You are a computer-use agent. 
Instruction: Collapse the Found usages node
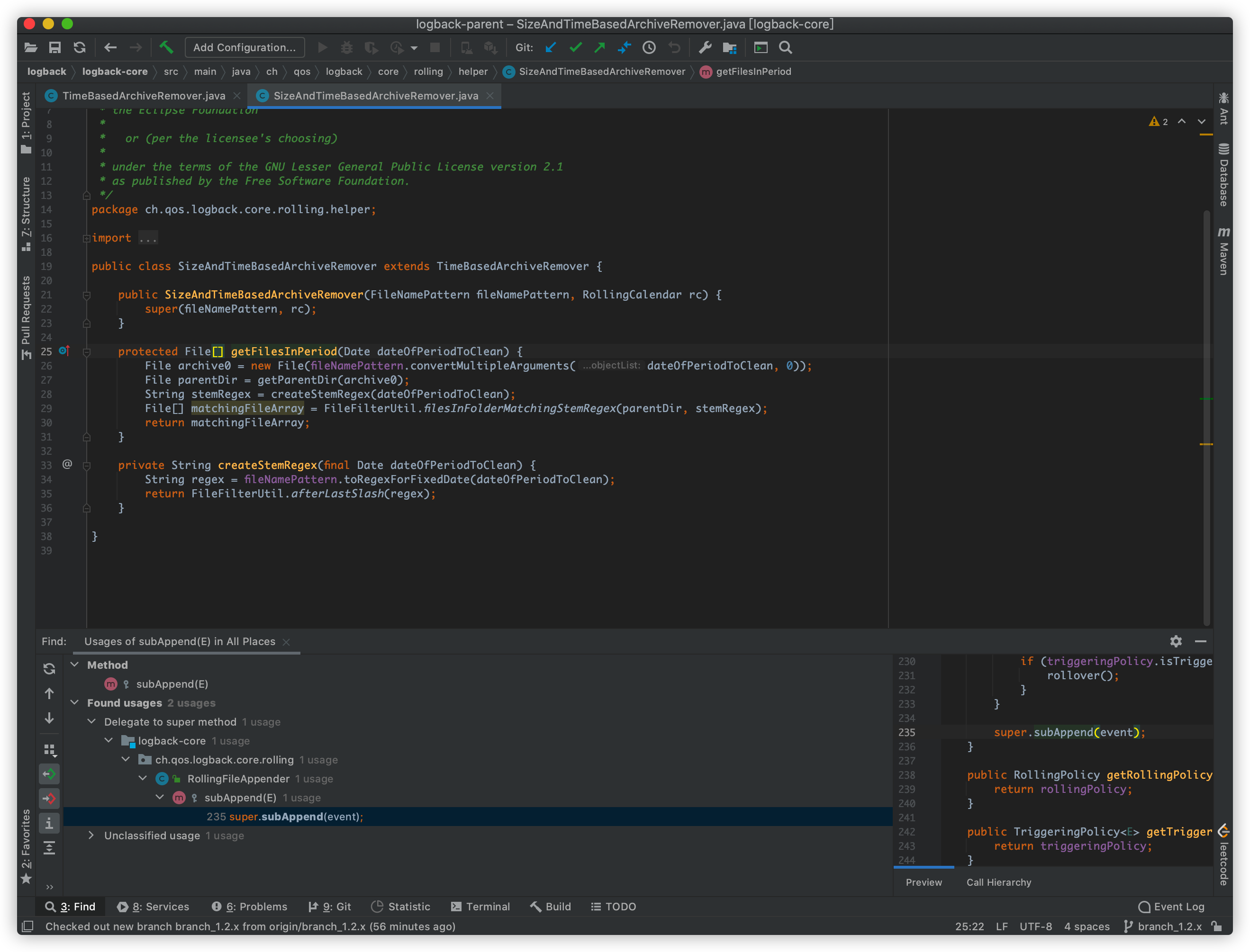point(74,703)
